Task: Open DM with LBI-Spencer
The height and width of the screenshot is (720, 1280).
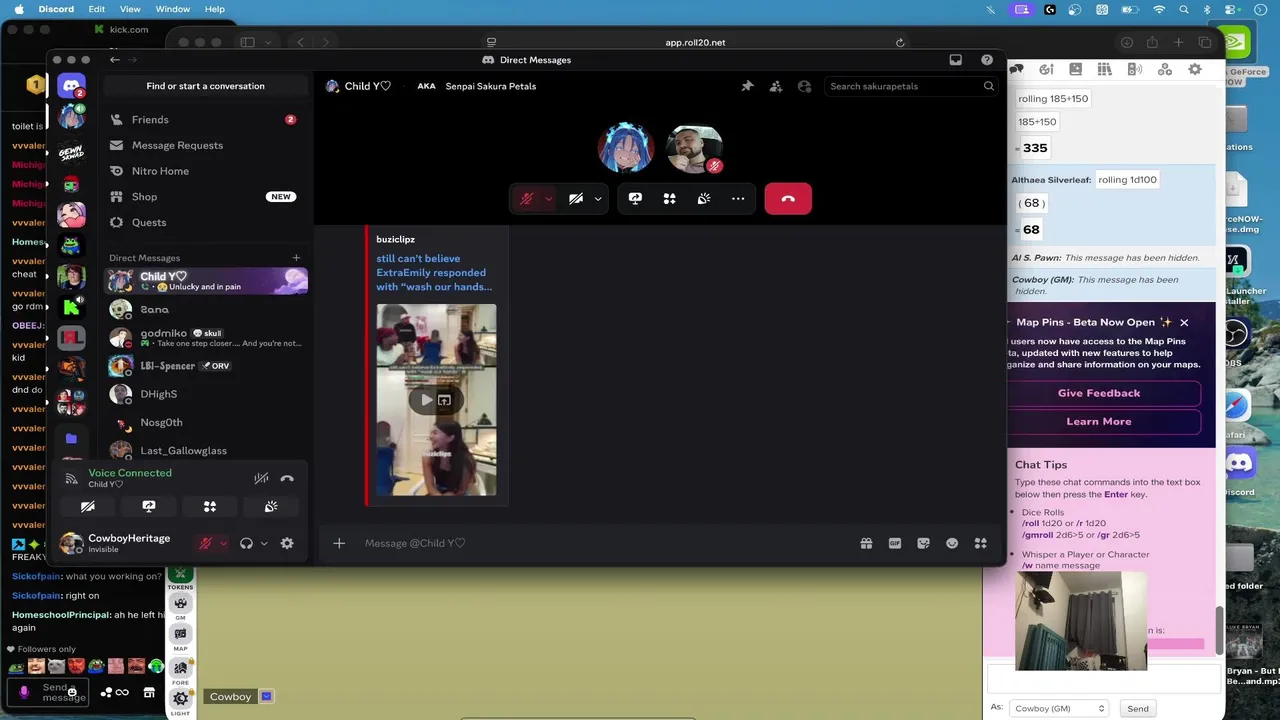Action: tap(205, 366)
